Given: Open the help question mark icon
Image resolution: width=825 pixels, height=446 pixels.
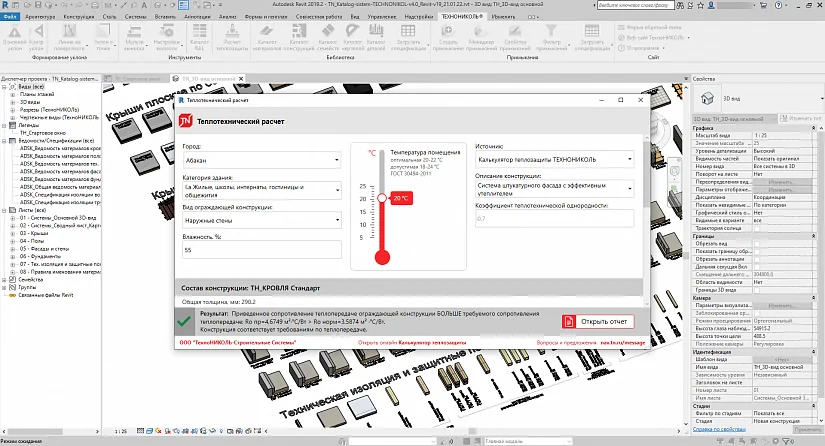Looking at the screenshot, I should (x=779, y=5).
